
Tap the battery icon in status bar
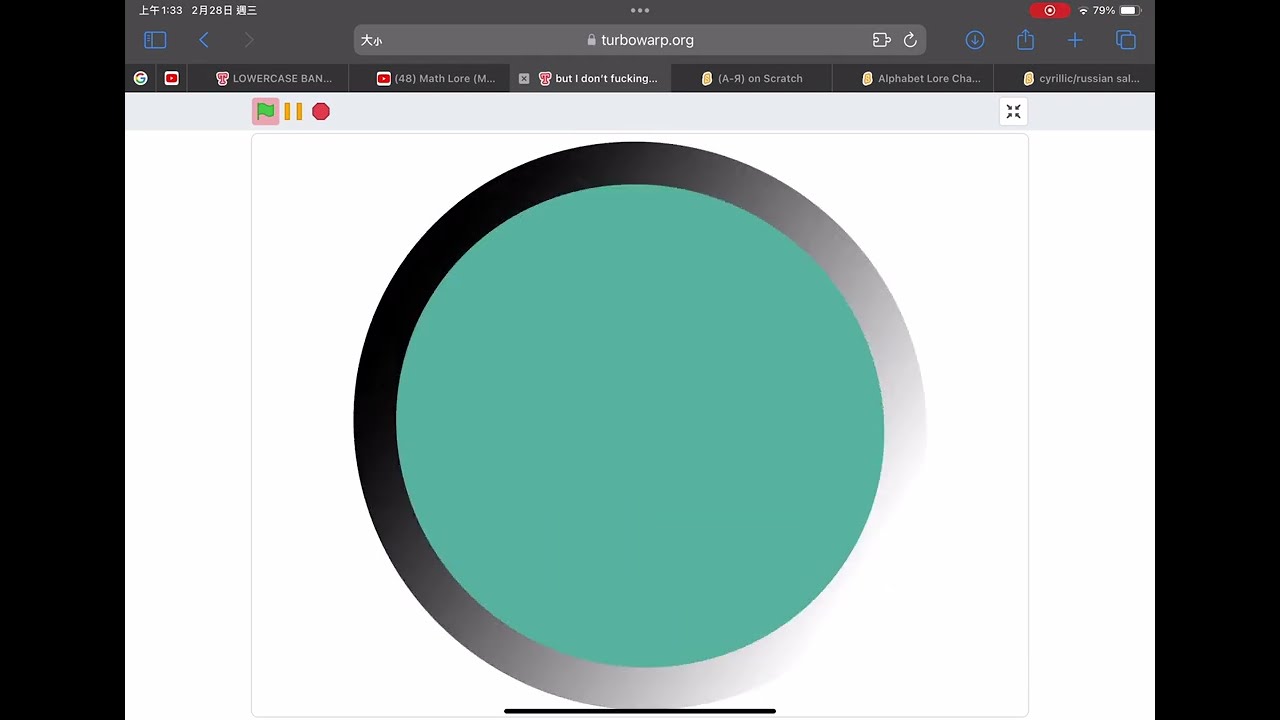pyautogui.click(x=1129, y=10)
